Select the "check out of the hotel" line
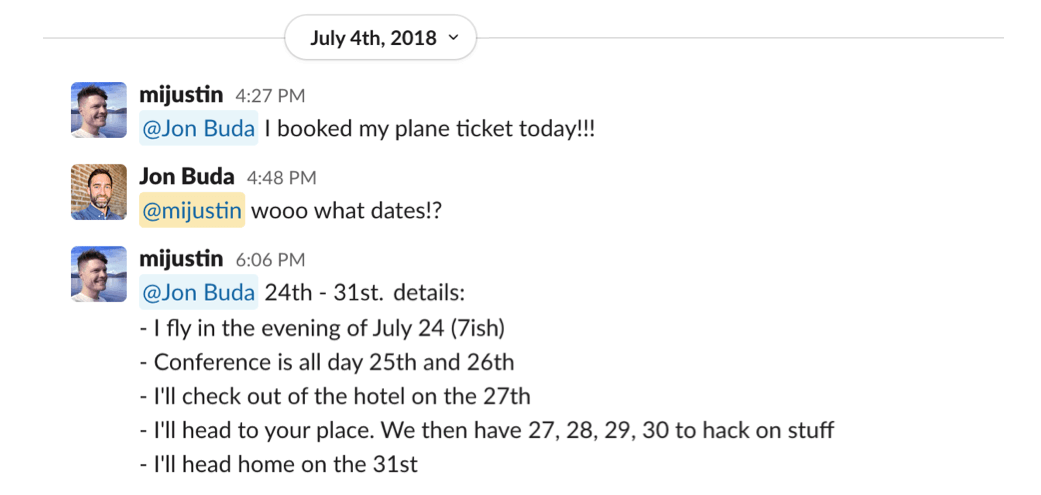 (336, 396)
